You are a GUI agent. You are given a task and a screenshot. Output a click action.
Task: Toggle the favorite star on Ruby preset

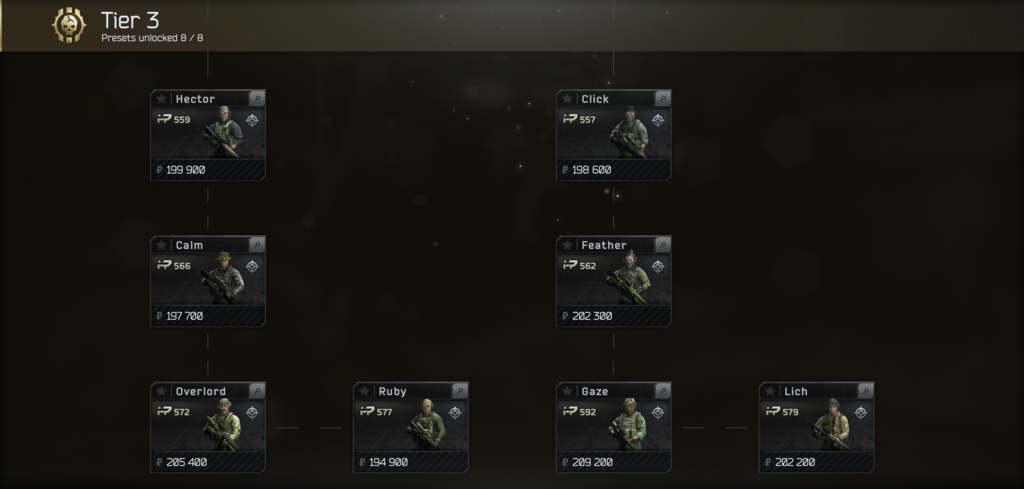(x=364, y=391)
